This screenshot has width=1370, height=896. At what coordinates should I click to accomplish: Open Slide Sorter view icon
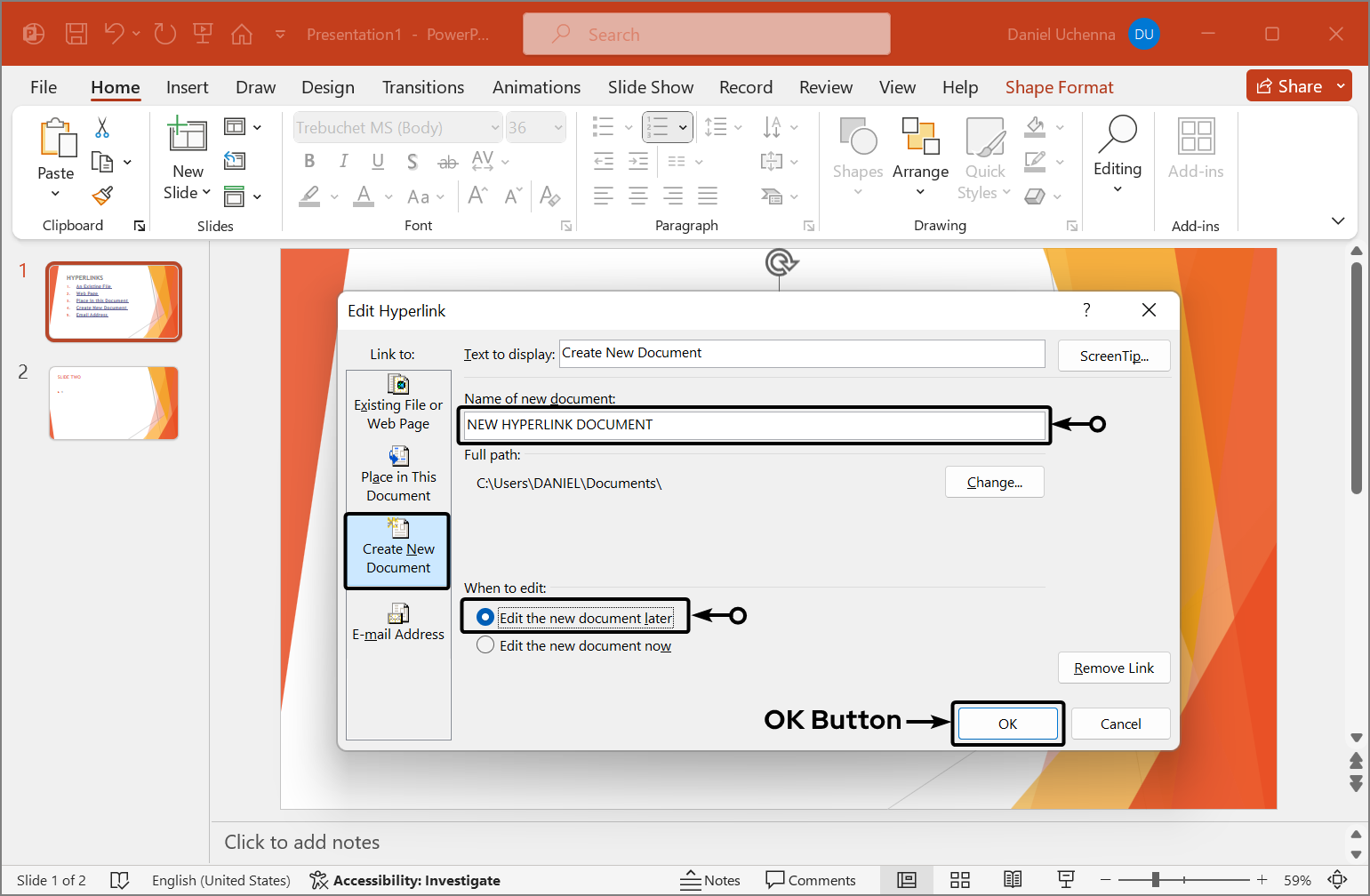[959, 880]
